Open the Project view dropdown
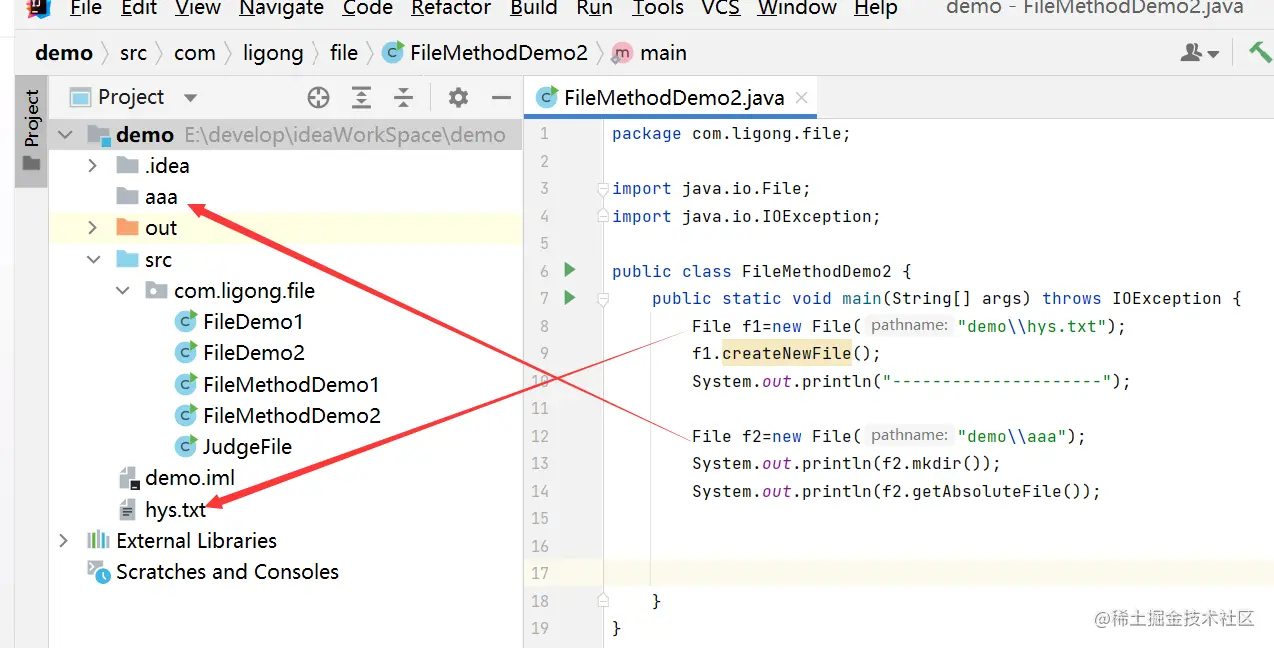1274x648 pixels. click(189, 98)
